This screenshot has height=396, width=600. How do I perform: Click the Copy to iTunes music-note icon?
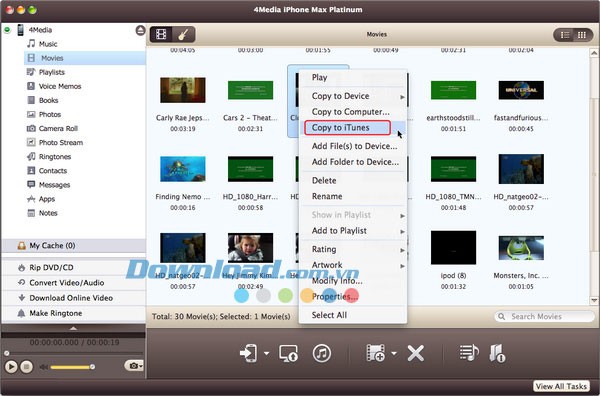click(x=322, y=353)
